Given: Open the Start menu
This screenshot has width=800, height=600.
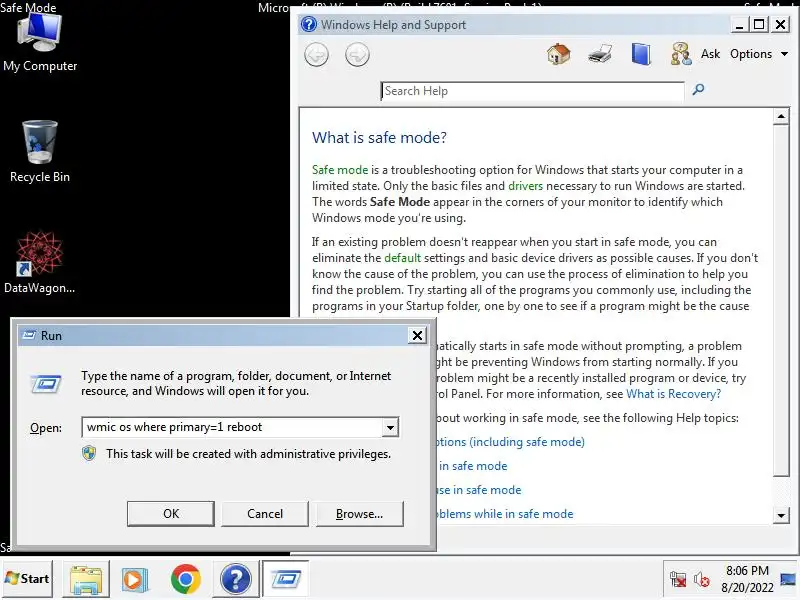Looking at the screenshot, I should click(27, 579).
